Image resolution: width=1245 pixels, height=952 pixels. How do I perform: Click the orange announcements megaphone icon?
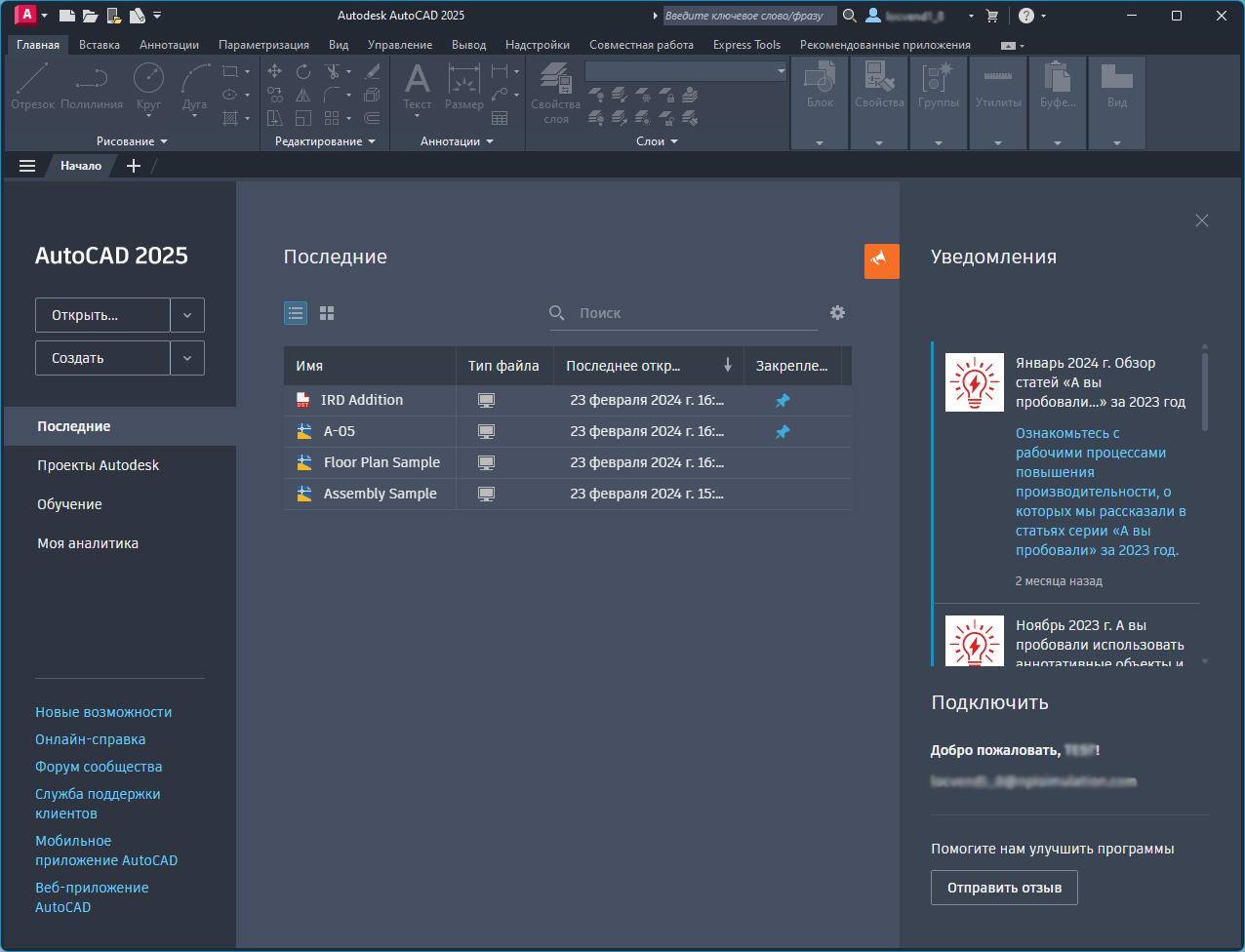click(x=882, y=260)
